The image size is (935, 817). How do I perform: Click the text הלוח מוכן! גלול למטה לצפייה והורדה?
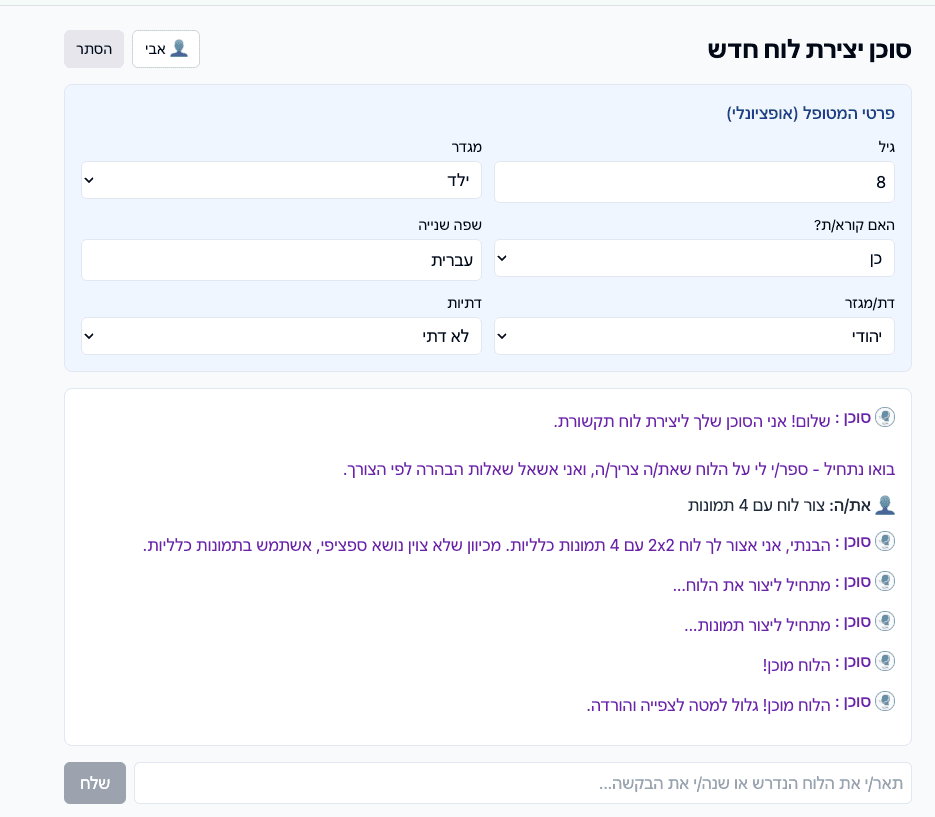(x=708, y=705)
